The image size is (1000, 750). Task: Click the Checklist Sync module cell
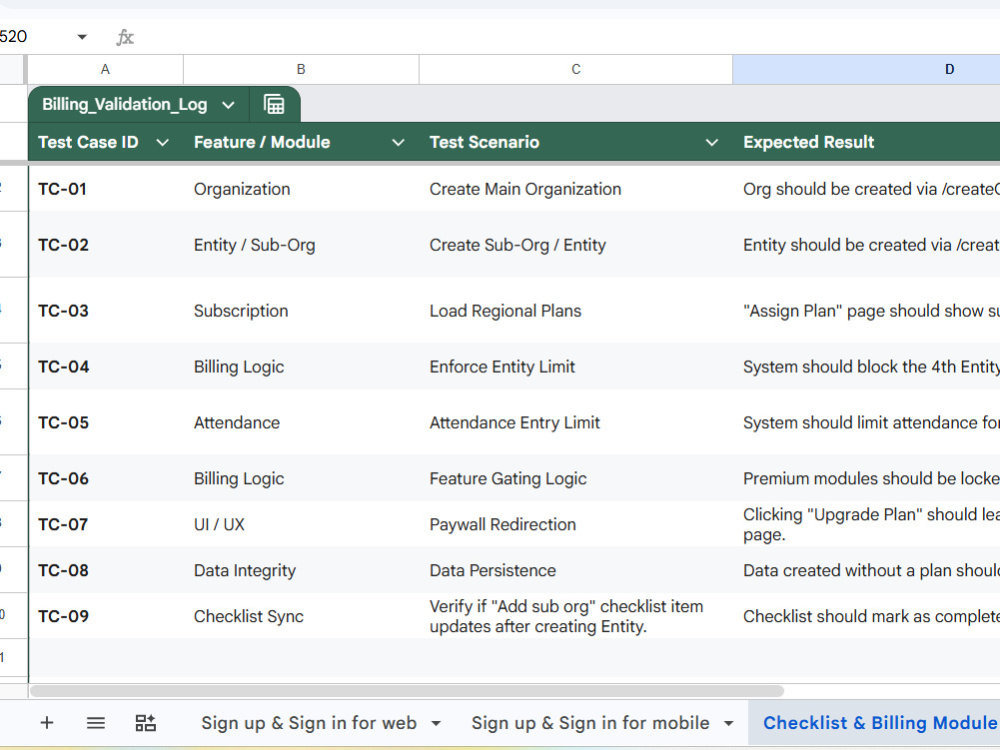pyautogui.click(x=301, y=616)
